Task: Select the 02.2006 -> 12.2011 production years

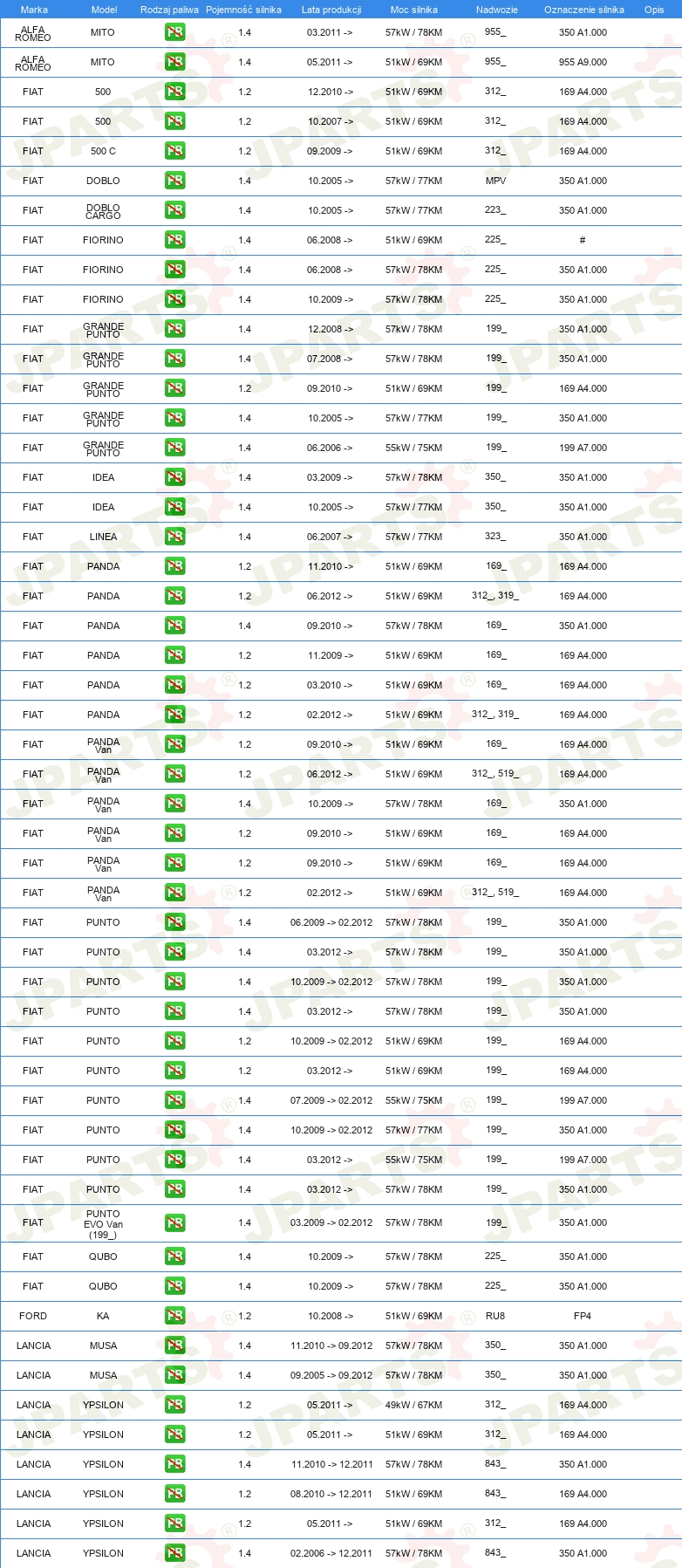Action: (331, 1553)
